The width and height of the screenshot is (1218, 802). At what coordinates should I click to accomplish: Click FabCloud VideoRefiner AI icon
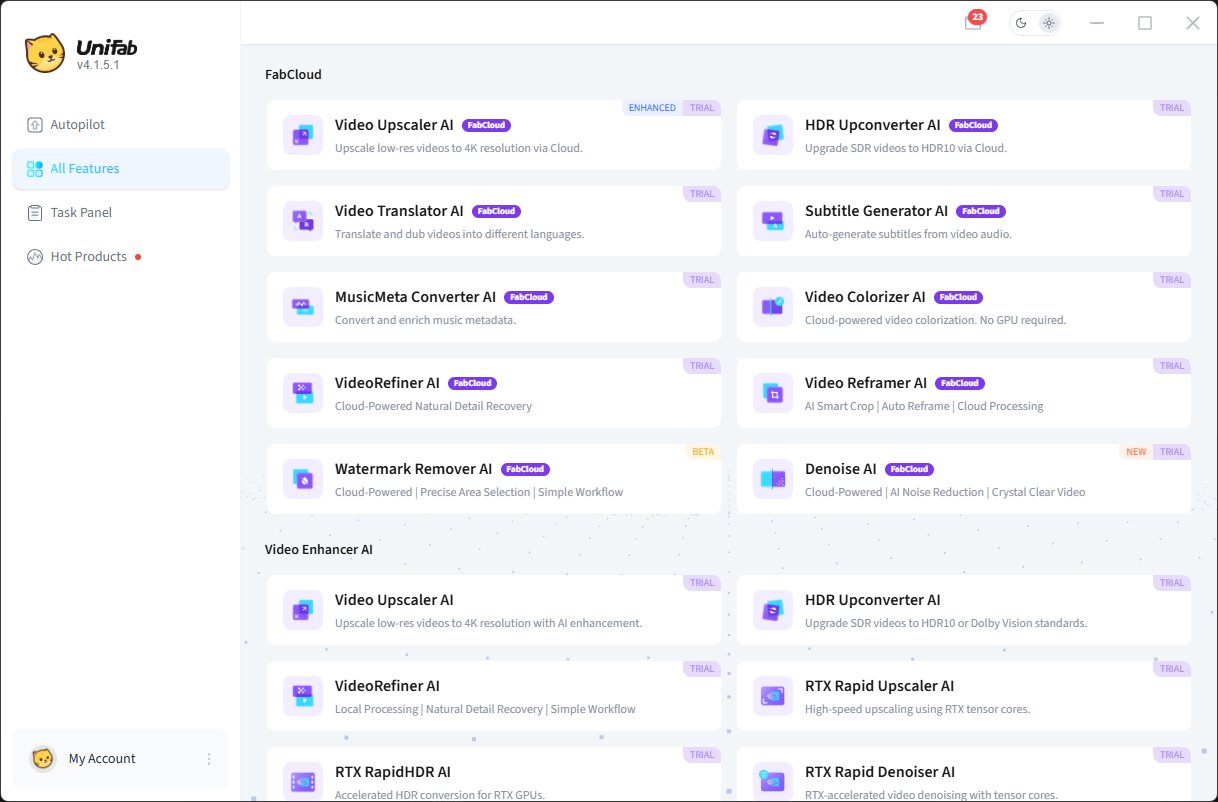coord(302,393)
